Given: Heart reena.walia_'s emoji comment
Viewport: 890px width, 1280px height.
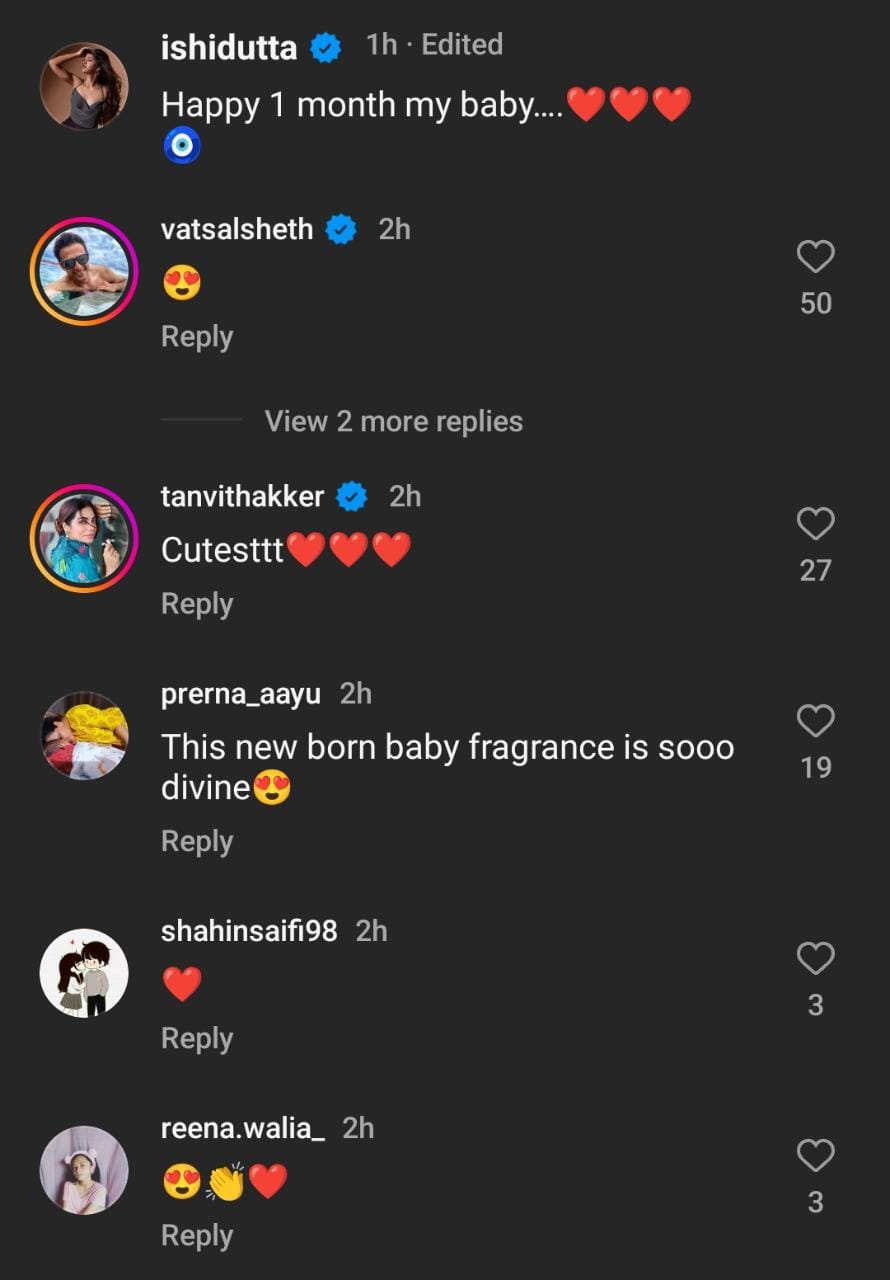Looking at the screenshot, I should (x=815, y=1156).
